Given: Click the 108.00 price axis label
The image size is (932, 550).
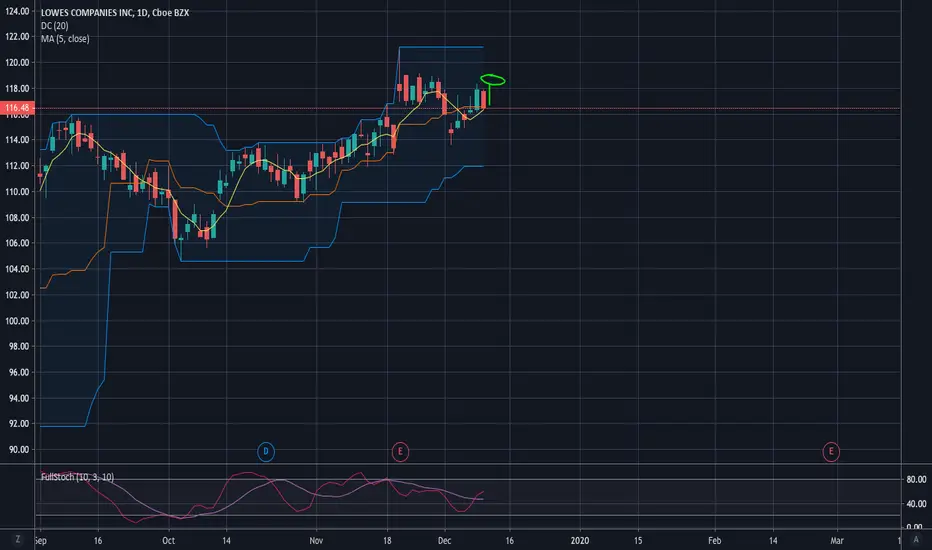Looking at the screenshot, I should coord(17,218).
